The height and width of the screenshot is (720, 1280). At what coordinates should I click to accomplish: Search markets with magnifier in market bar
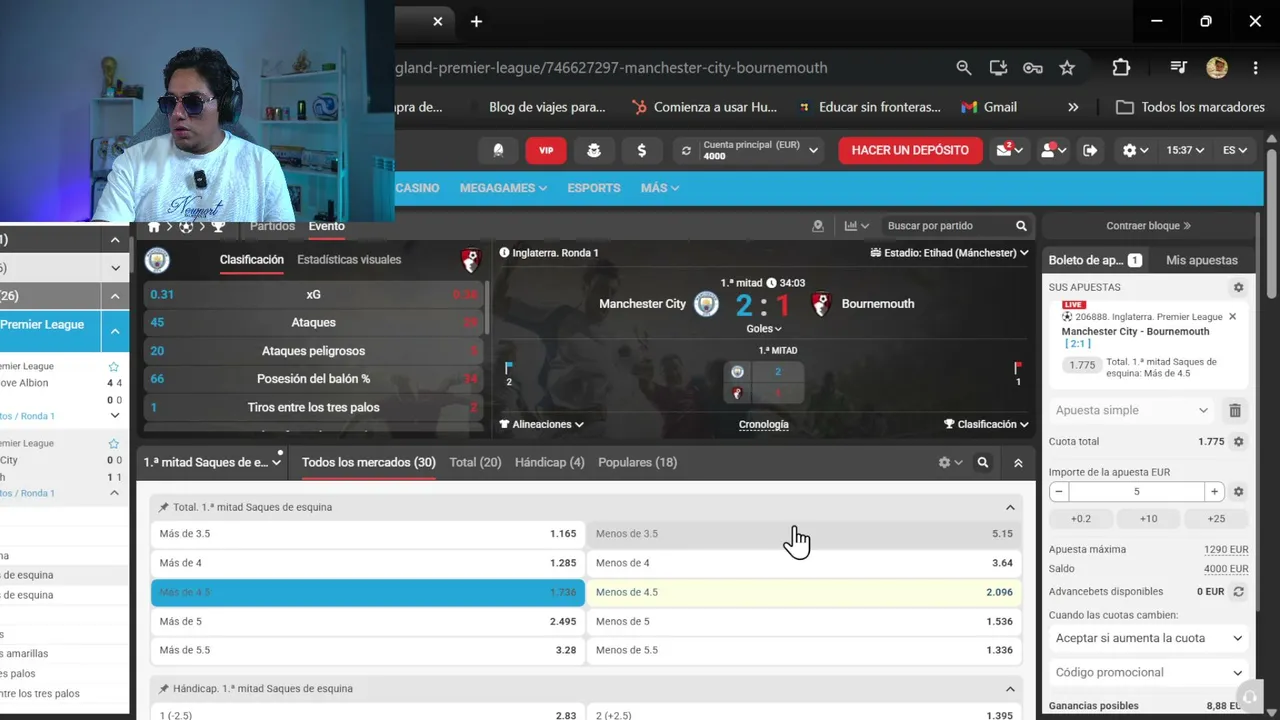click(x=983, y=463)
